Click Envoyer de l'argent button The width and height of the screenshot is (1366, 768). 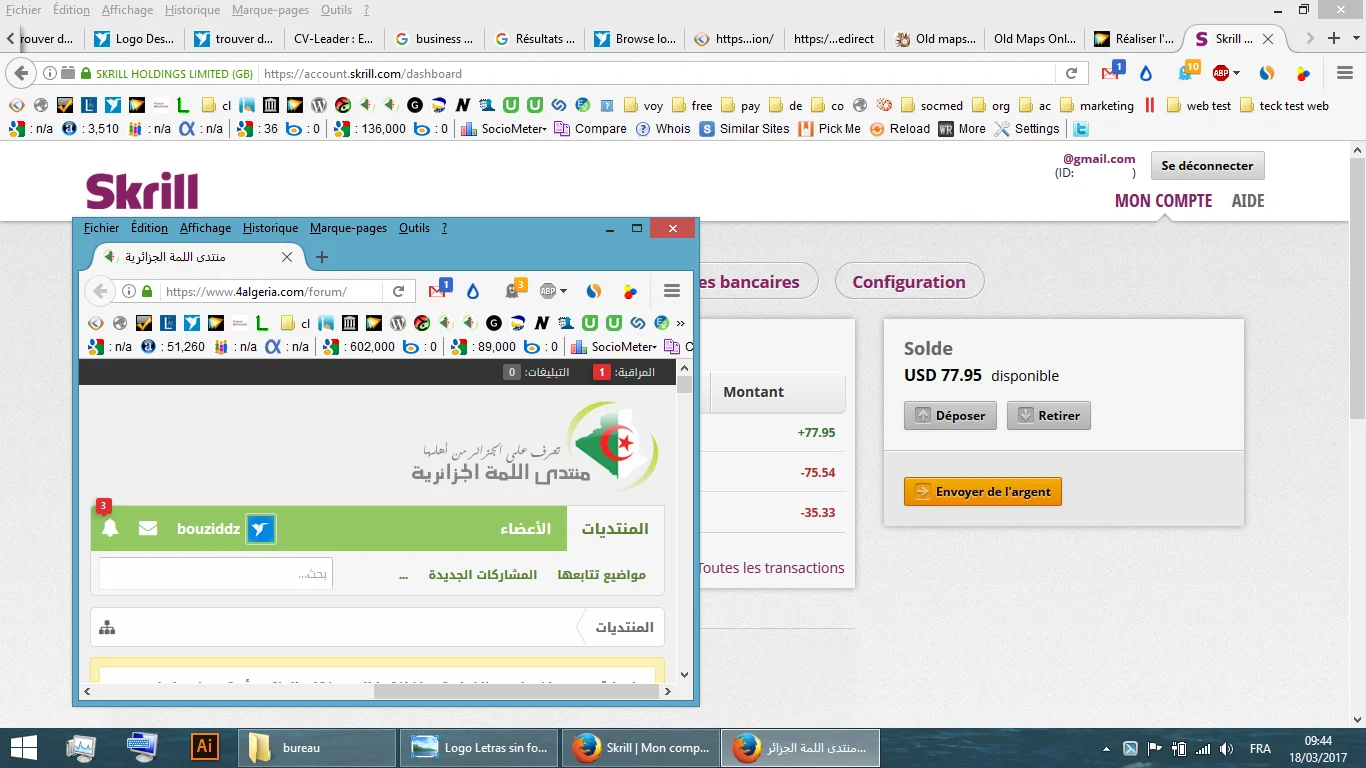pos(982,492)
